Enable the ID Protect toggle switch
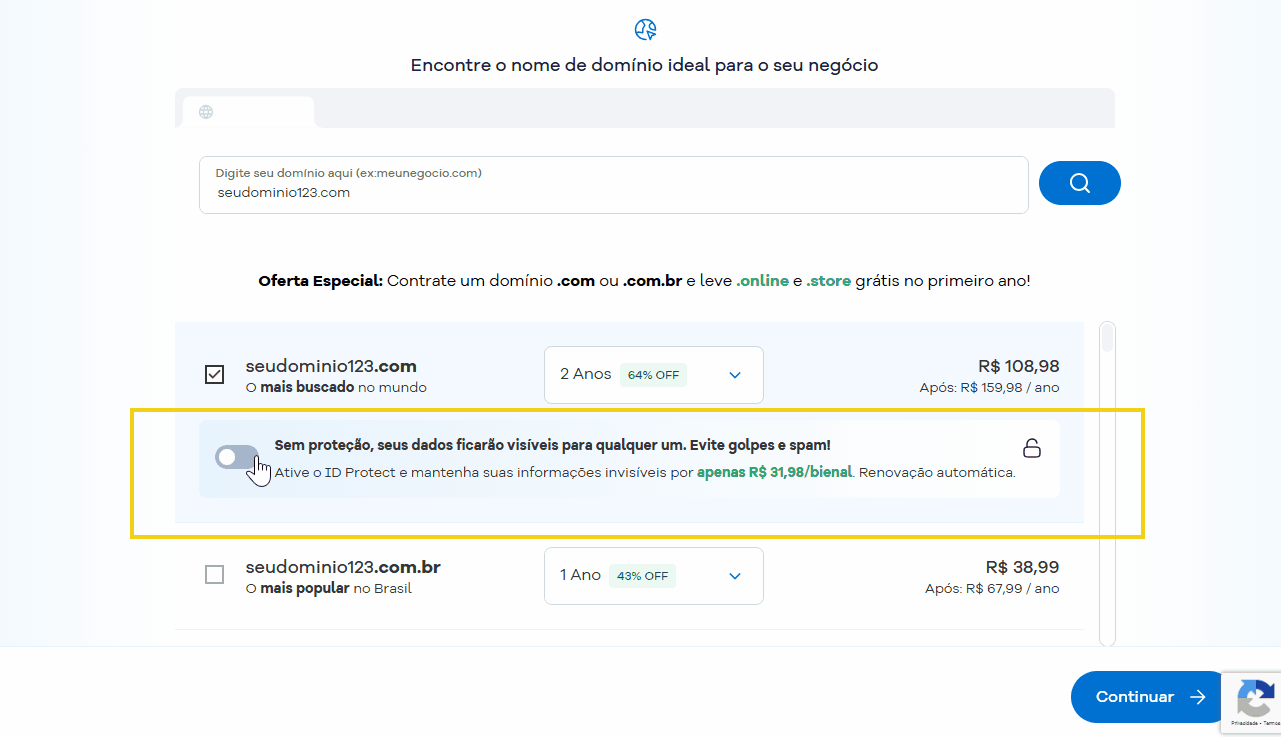This screenshot has width=1281, height=737. coord(236,457)
